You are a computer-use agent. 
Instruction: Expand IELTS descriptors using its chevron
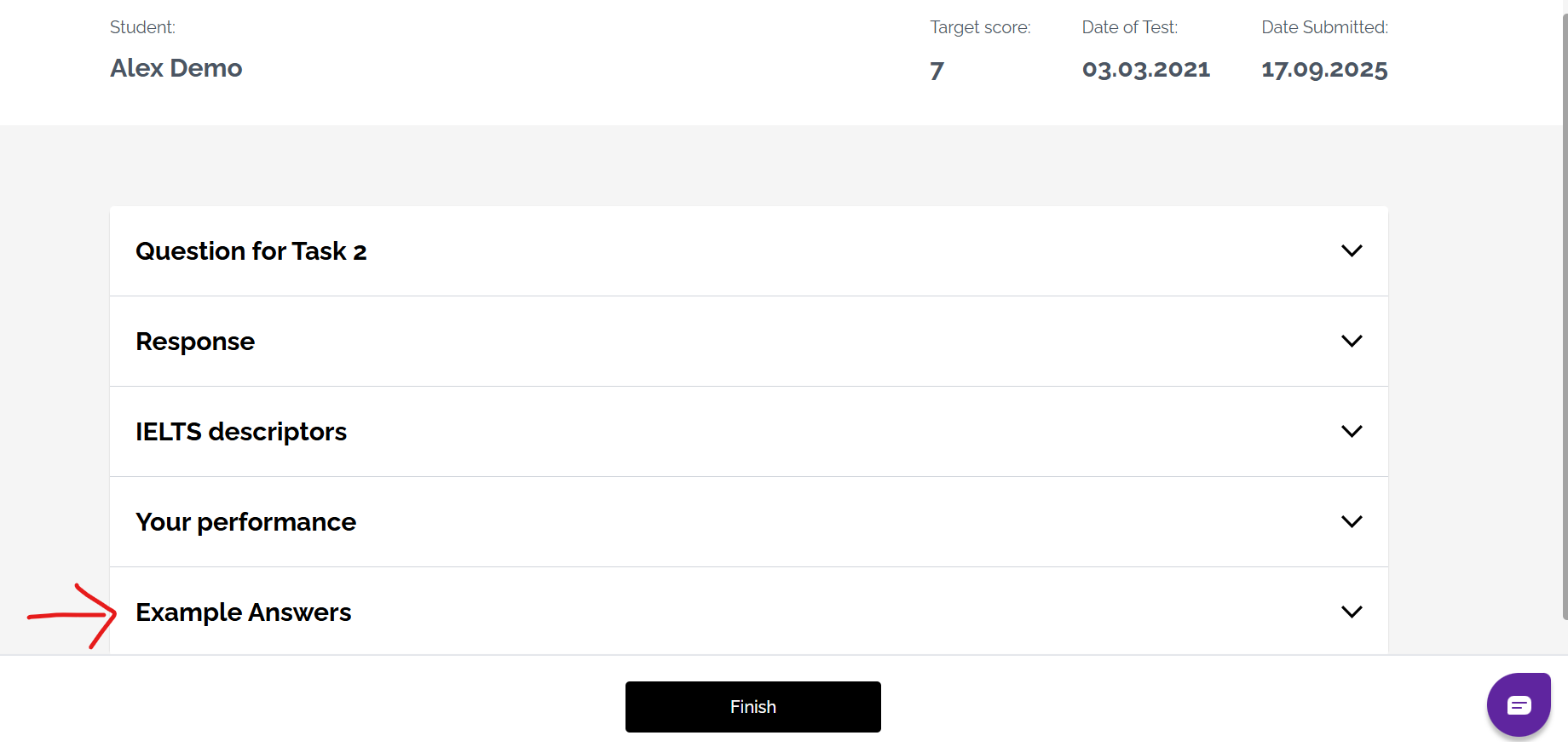click(x=1352, y=432)
